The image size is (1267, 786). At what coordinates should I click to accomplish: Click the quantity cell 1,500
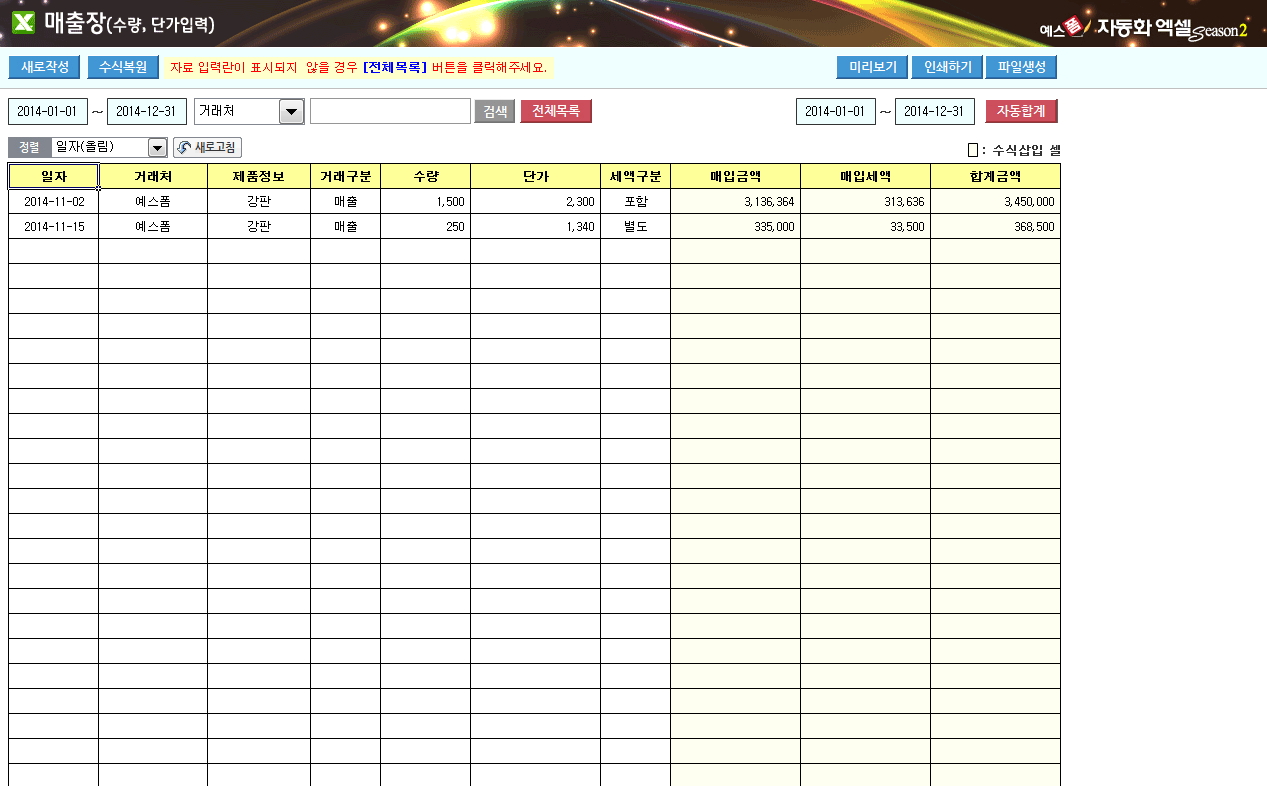coord(425,201)
